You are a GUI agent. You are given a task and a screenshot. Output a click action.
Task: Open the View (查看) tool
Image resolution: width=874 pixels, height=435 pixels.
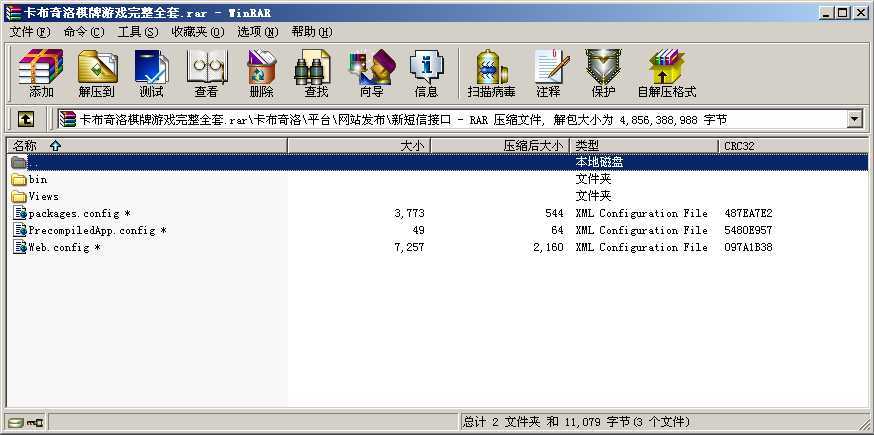click(206, 72)
